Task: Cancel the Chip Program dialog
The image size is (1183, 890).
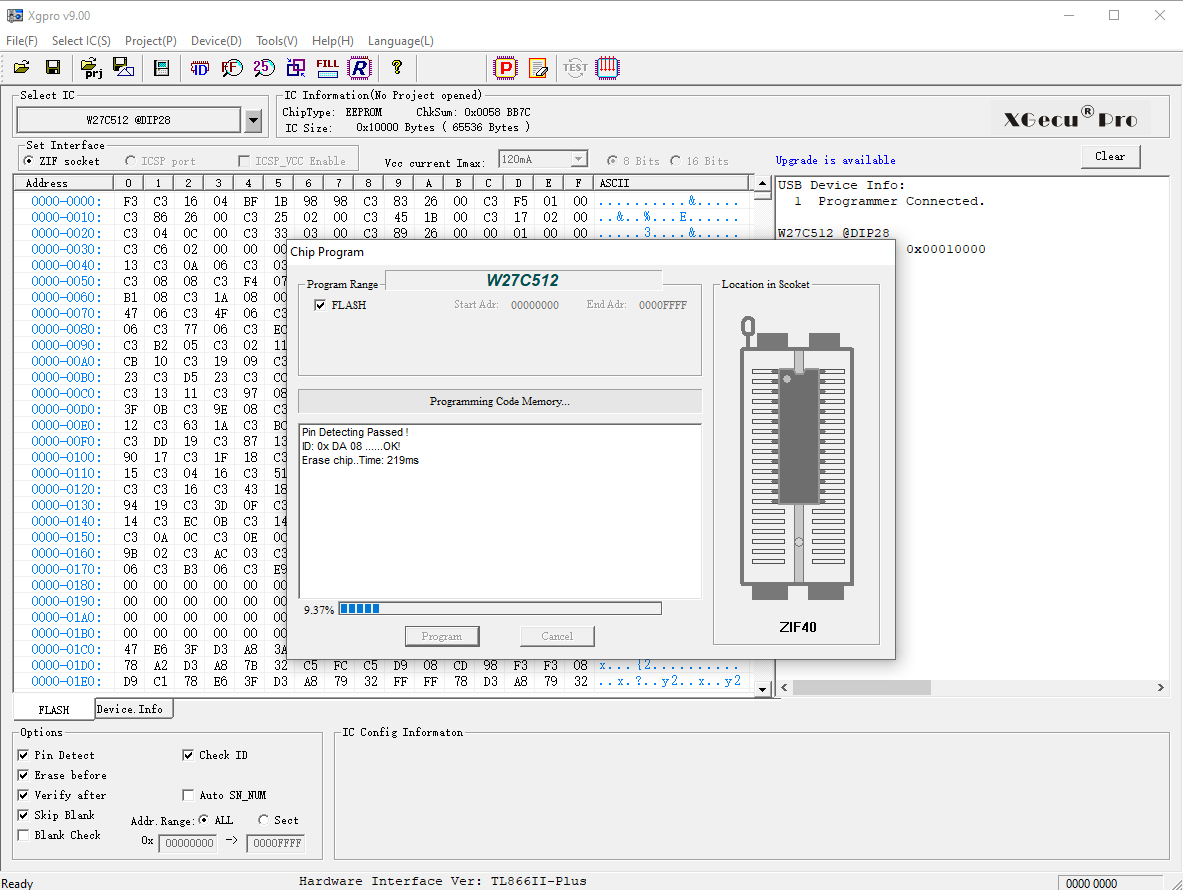Action: pyautogui.click(x=557, y=636)
